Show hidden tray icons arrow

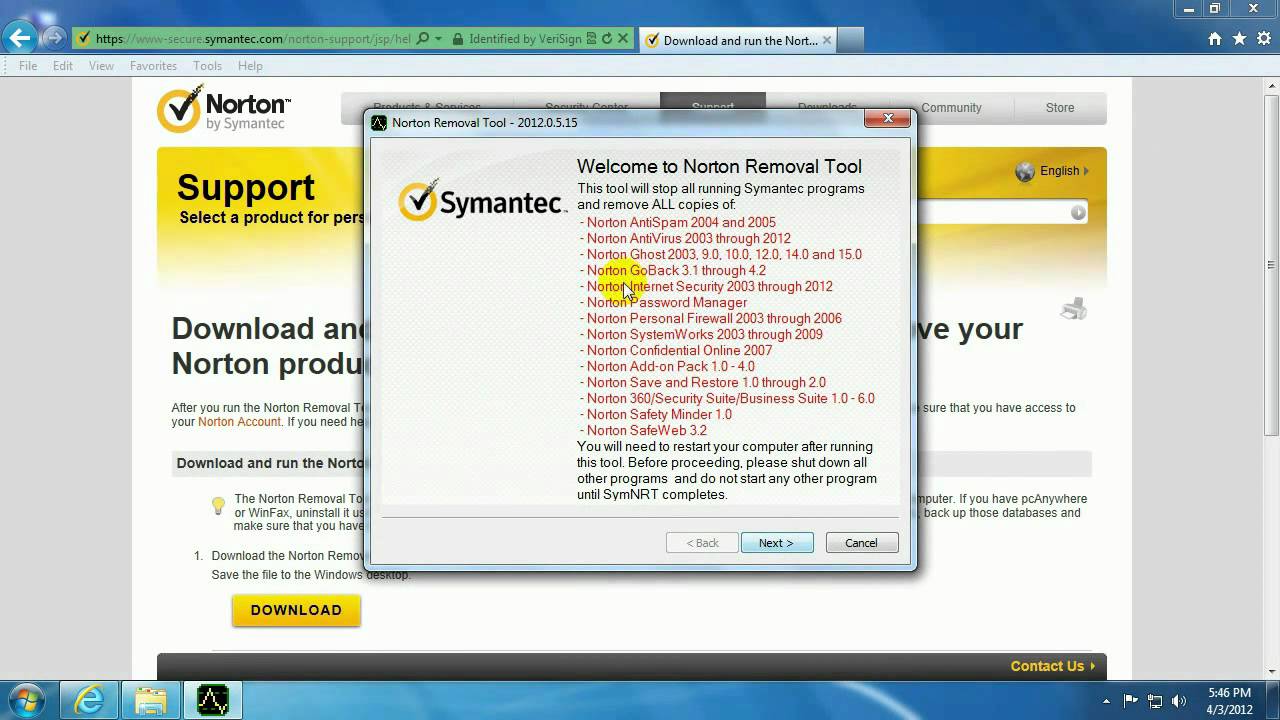click(x=1106, y=701)
